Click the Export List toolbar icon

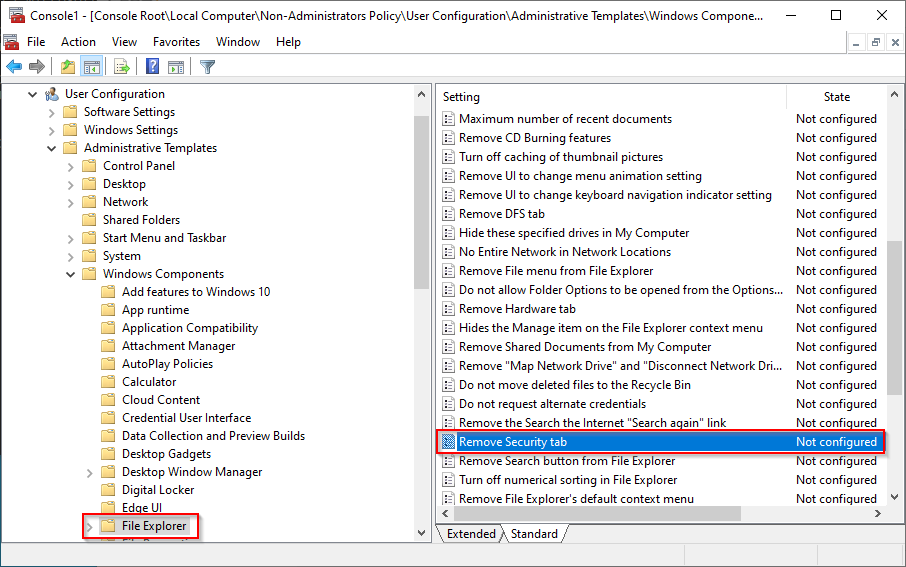point(122,67)
